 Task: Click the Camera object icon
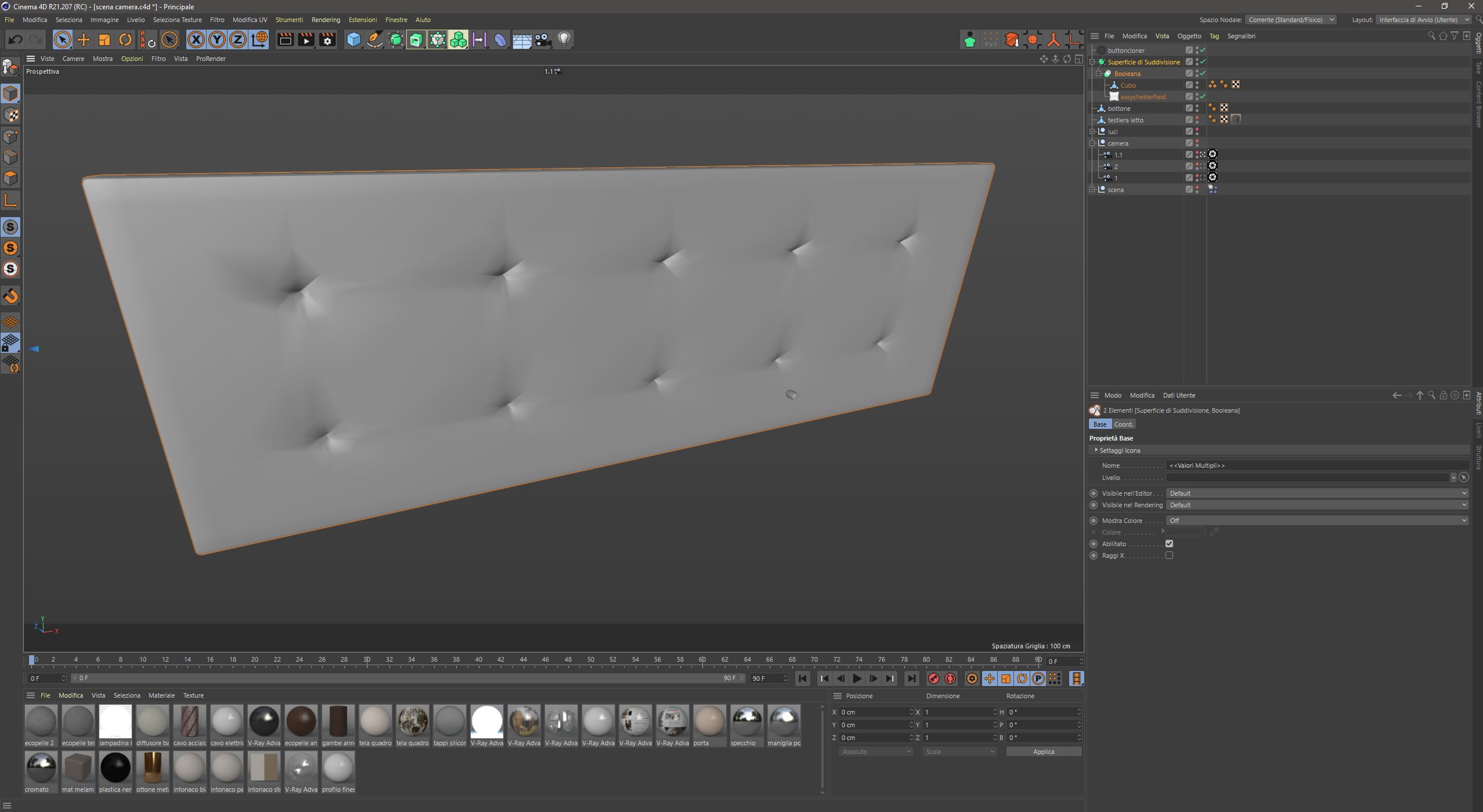[x=543, y=39]
